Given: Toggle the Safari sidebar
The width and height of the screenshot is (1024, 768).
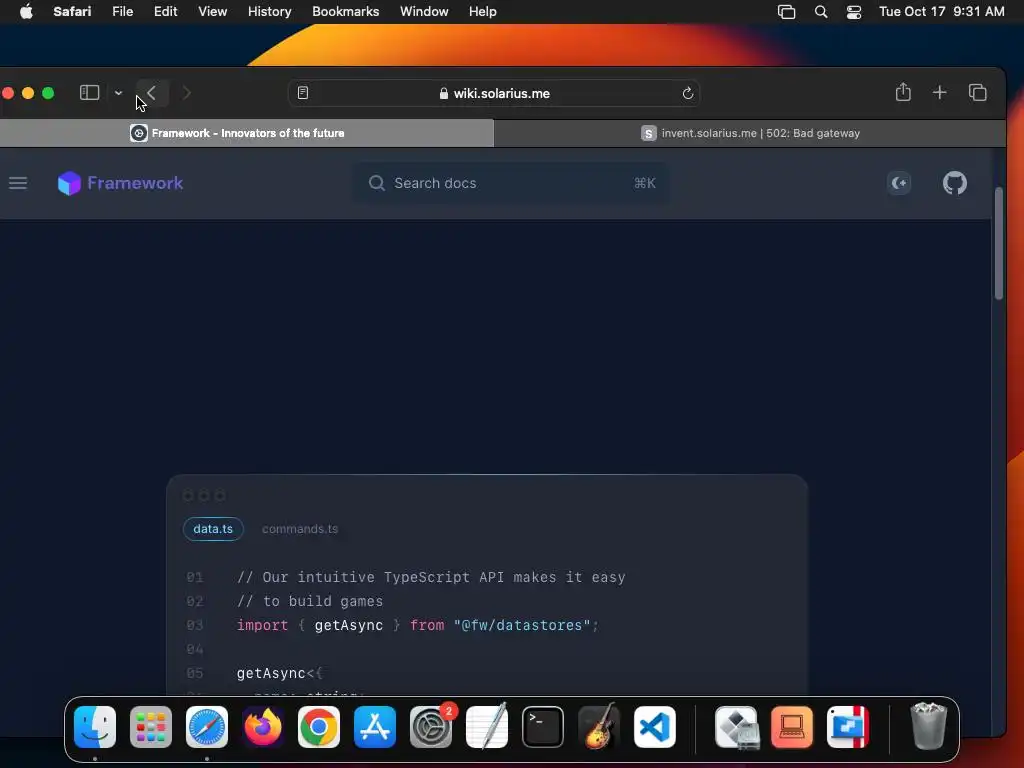Looking at the screenshot, I should (89, 93).
